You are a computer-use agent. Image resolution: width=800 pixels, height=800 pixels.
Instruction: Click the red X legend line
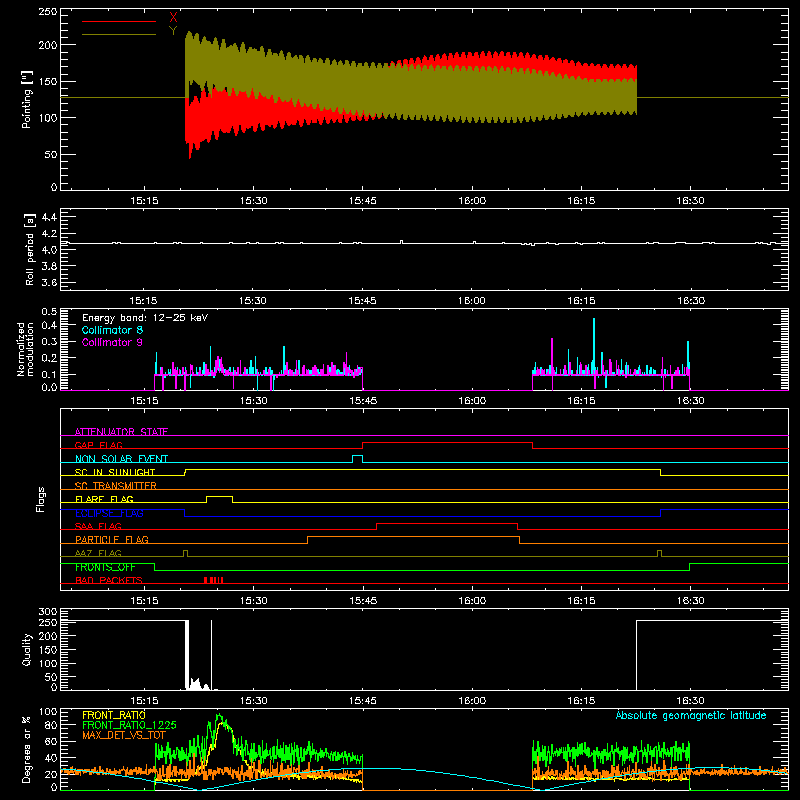(x=119, y=21)
